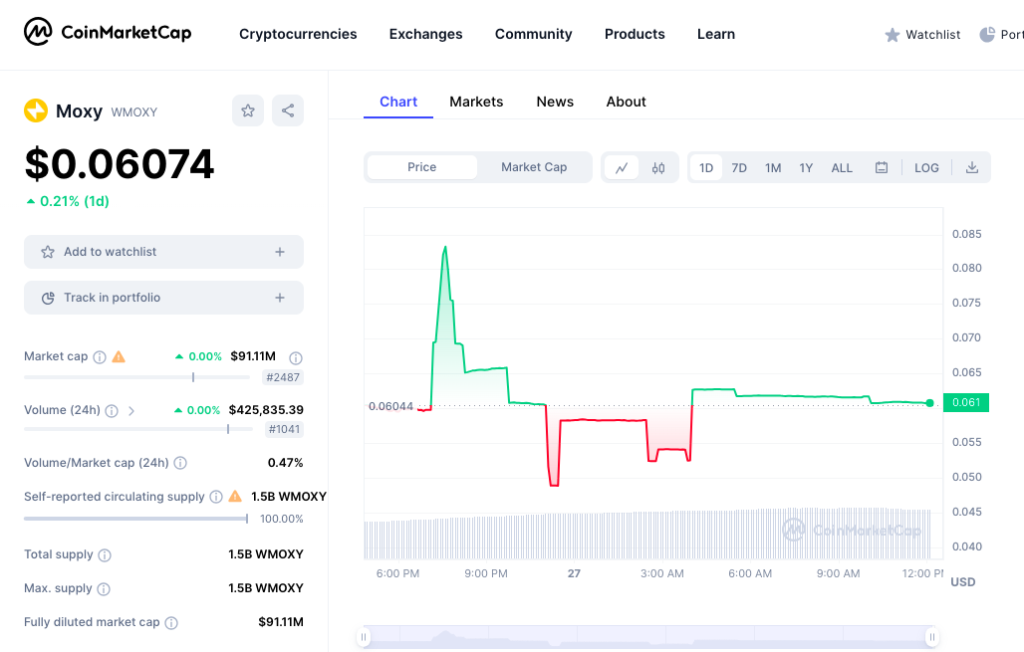
Task: Open the Cryptocurrencies menu
Action: click(297, 33)
